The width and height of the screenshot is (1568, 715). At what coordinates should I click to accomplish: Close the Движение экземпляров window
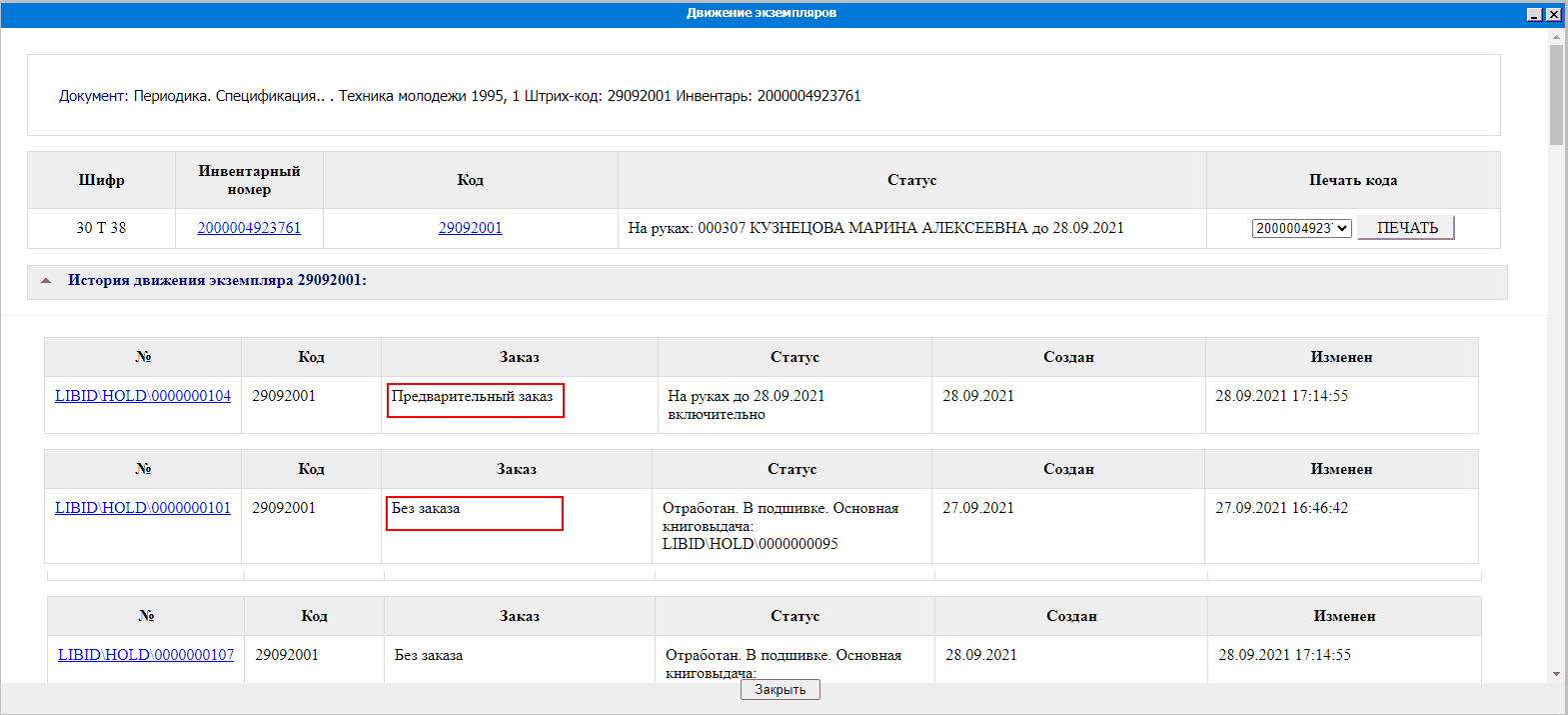point(1553,14)
